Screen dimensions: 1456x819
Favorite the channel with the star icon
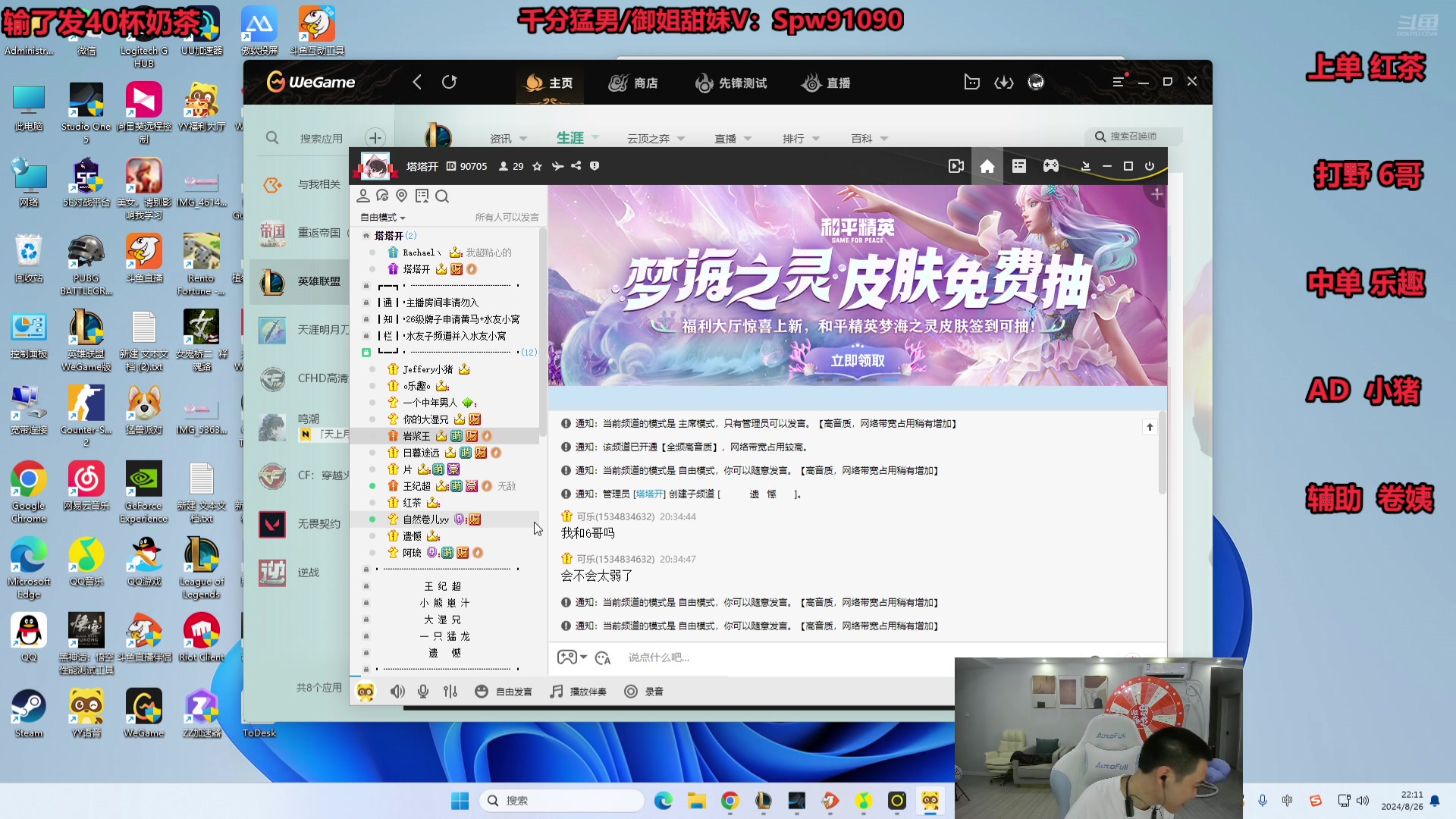pos(537,166)
